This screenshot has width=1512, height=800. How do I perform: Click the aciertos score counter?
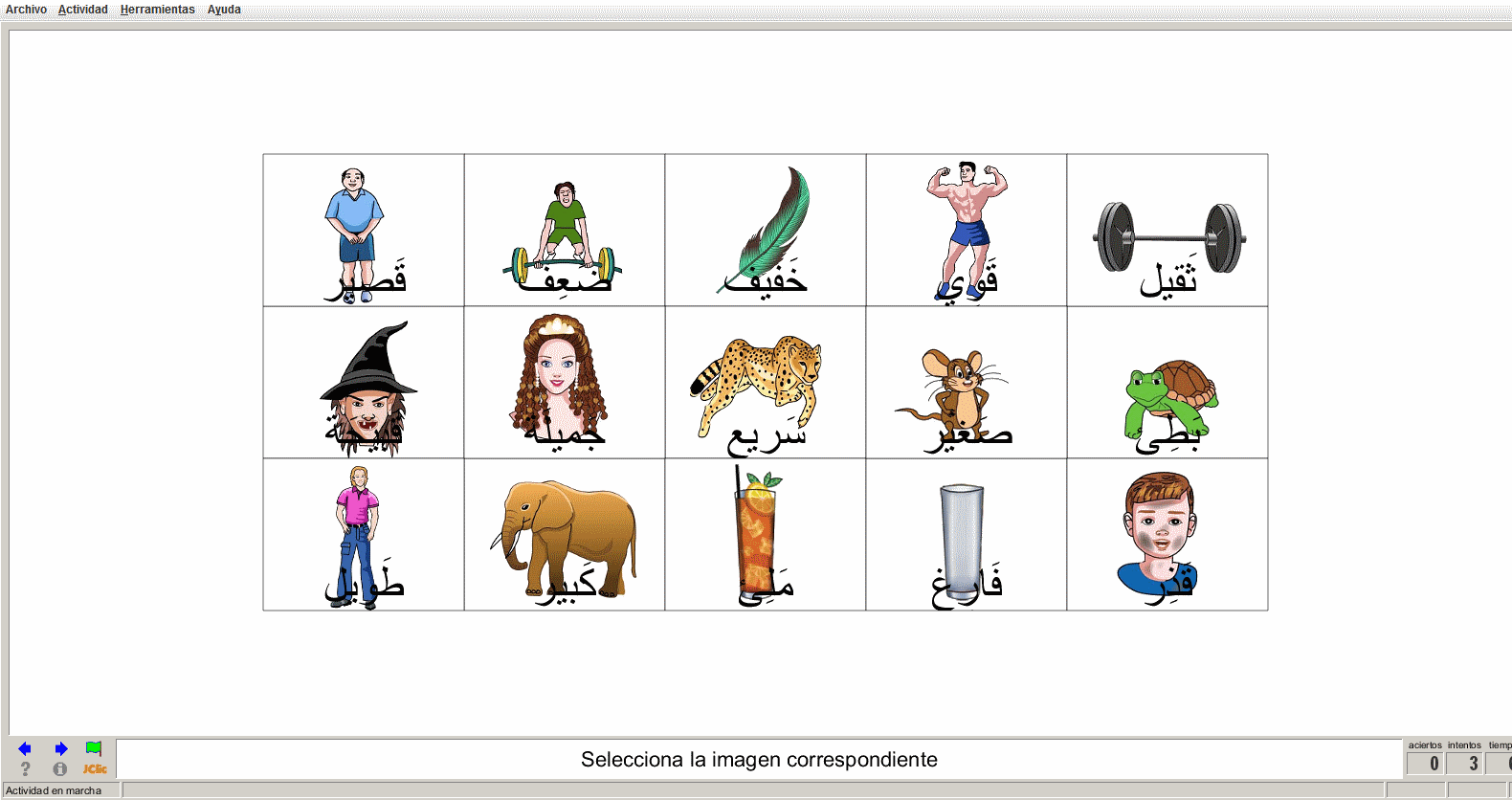(1425, 763)
